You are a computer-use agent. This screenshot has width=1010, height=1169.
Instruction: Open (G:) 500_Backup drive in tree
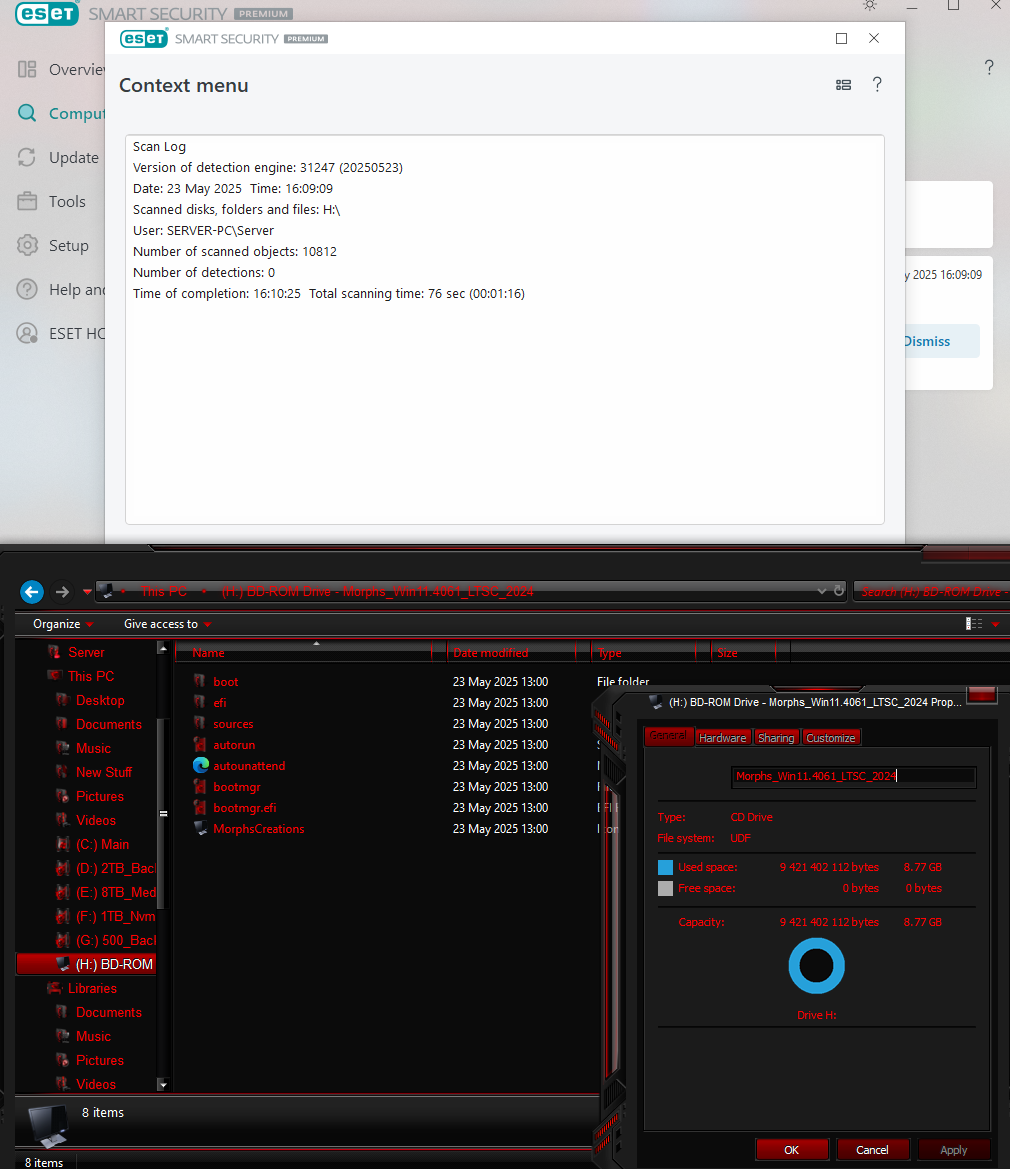pos(116,940)
